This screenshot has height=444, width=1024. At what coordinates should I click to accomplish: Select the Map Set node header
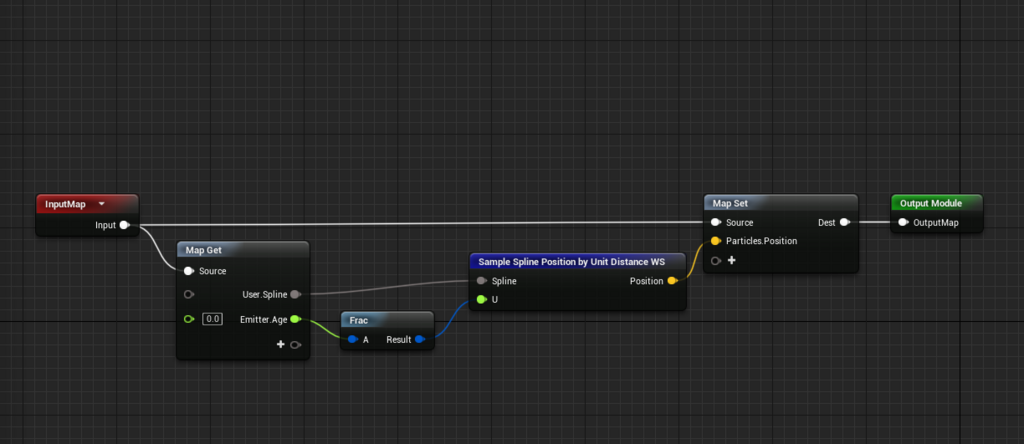coord(781,203)
